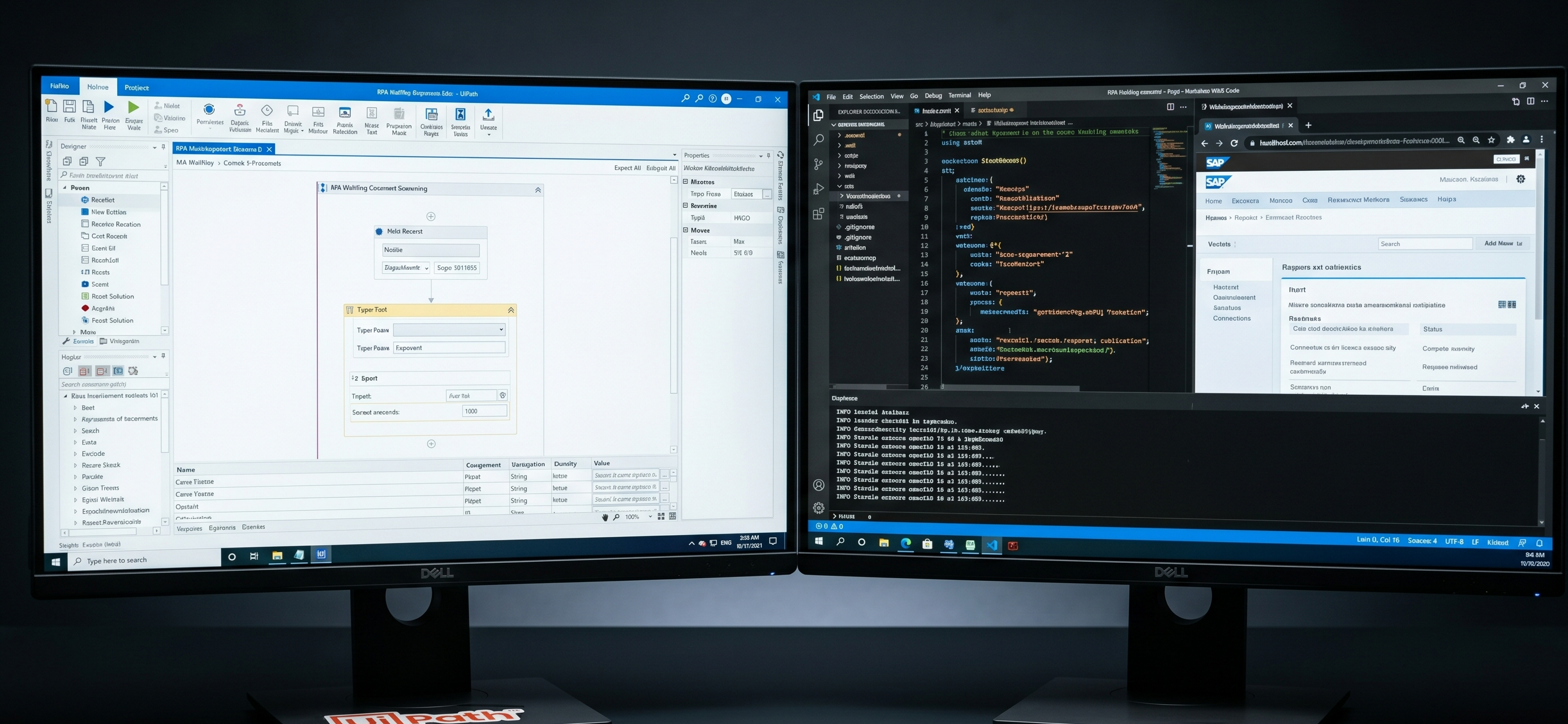Image resolution: width=1568 pixels, height=724 pixels.
Task: Open the Explorer icon in VS Code activity bar
Action: (x=818, y=115)
